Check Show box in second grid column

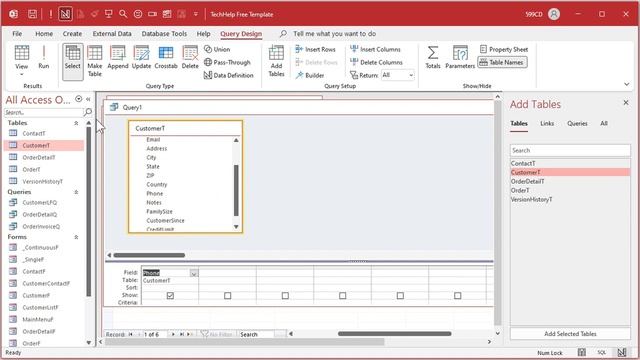227,295
